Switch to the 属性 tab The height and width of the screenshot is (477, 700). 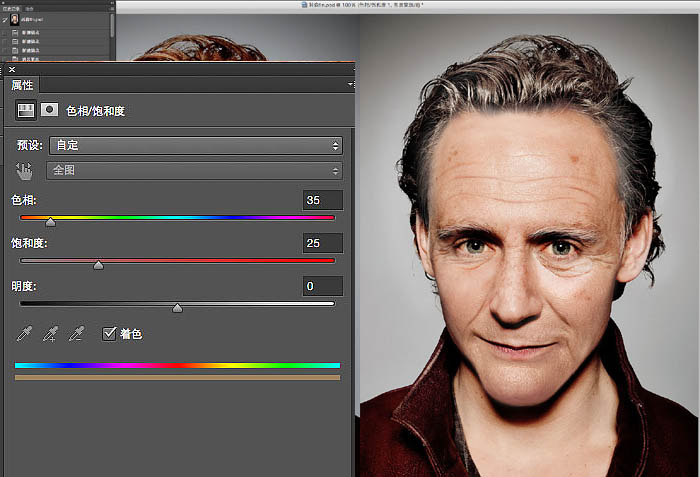(22, 85)
